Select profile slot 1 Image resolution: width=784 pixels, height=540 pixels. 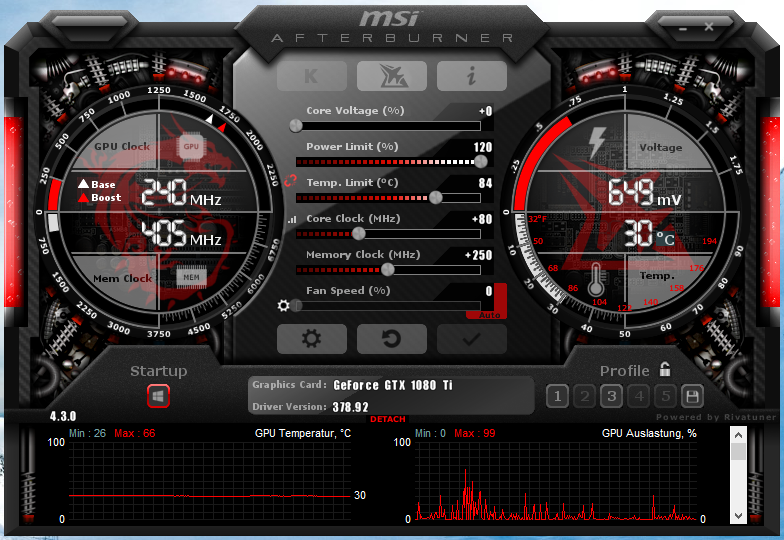click(x=558, y=396)
